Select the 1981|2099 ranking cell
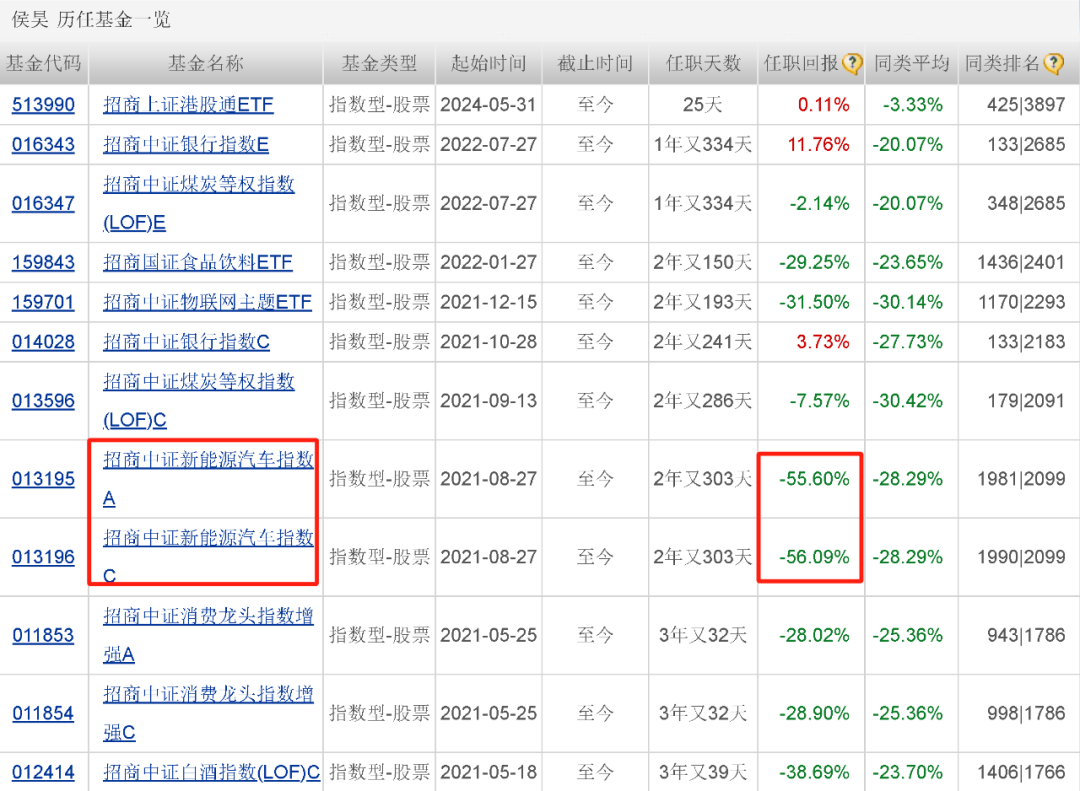1080x791 pixels. pyautogui.click(x=1021, y=479)
